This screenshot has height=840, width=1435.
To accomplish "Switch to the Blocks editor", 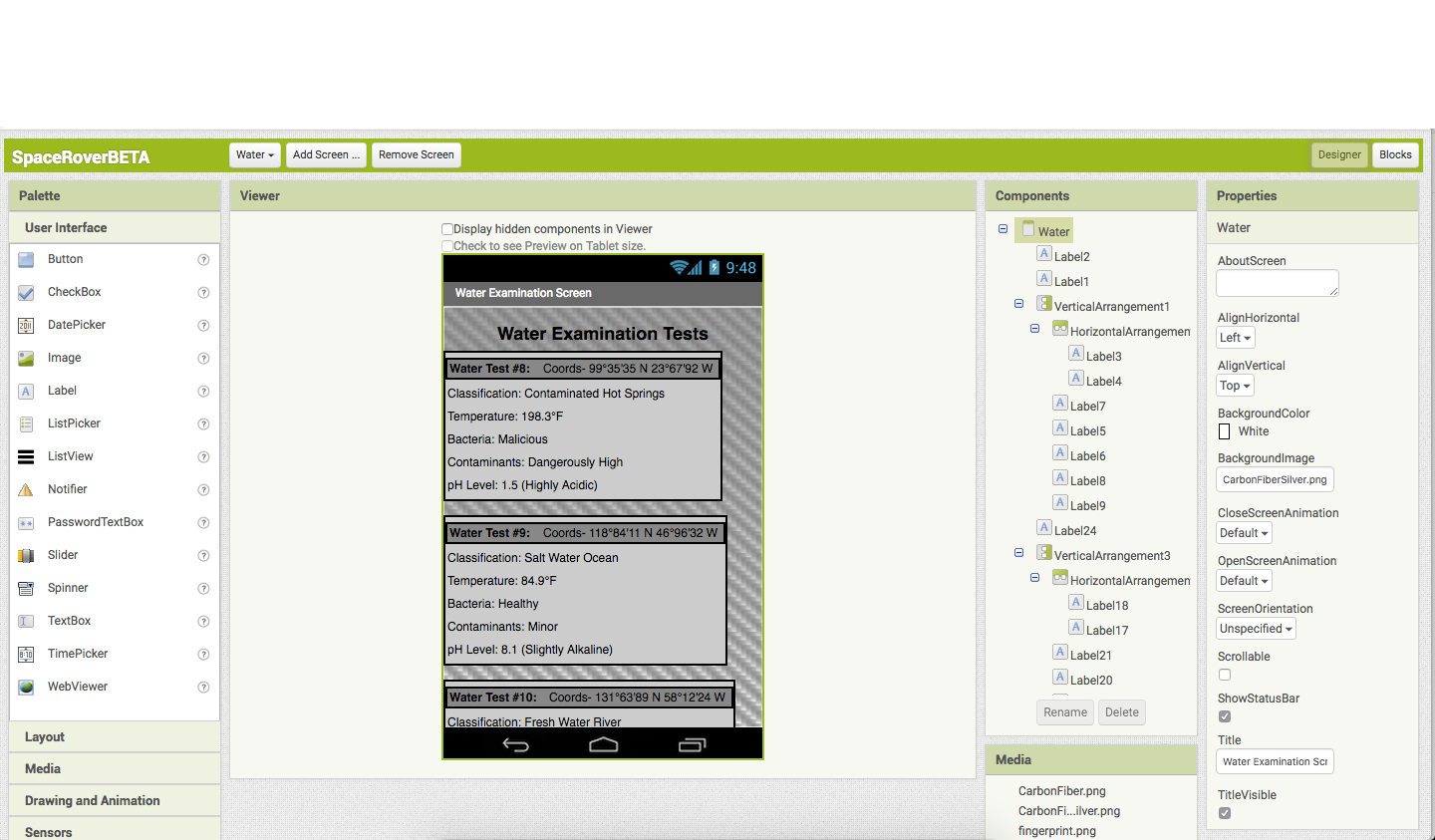I will (x=1395, y=154).
